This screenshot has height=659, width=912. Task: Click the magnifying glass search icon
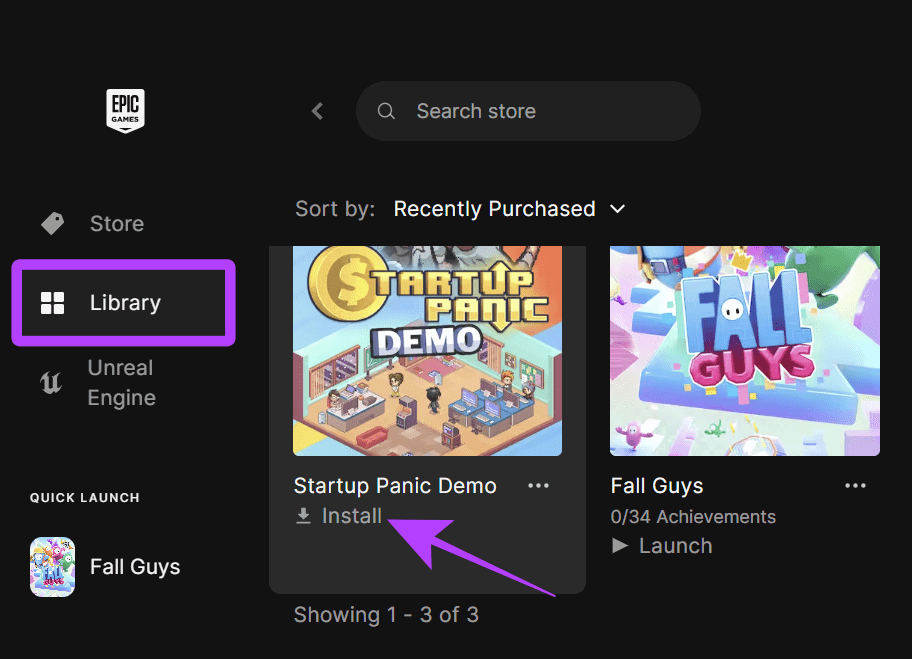click(386, 111)
